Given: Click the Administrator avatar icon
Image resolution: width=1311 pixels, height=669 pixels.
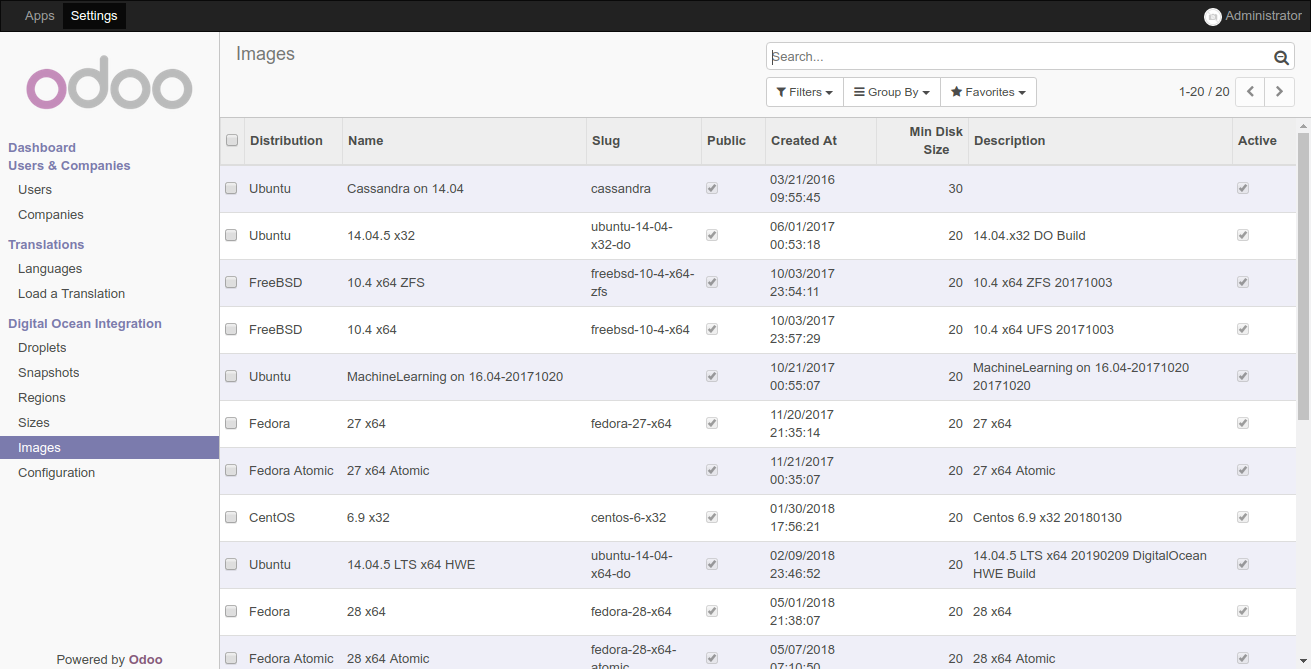Looking at the screenshot, I should coord(1213,16).
